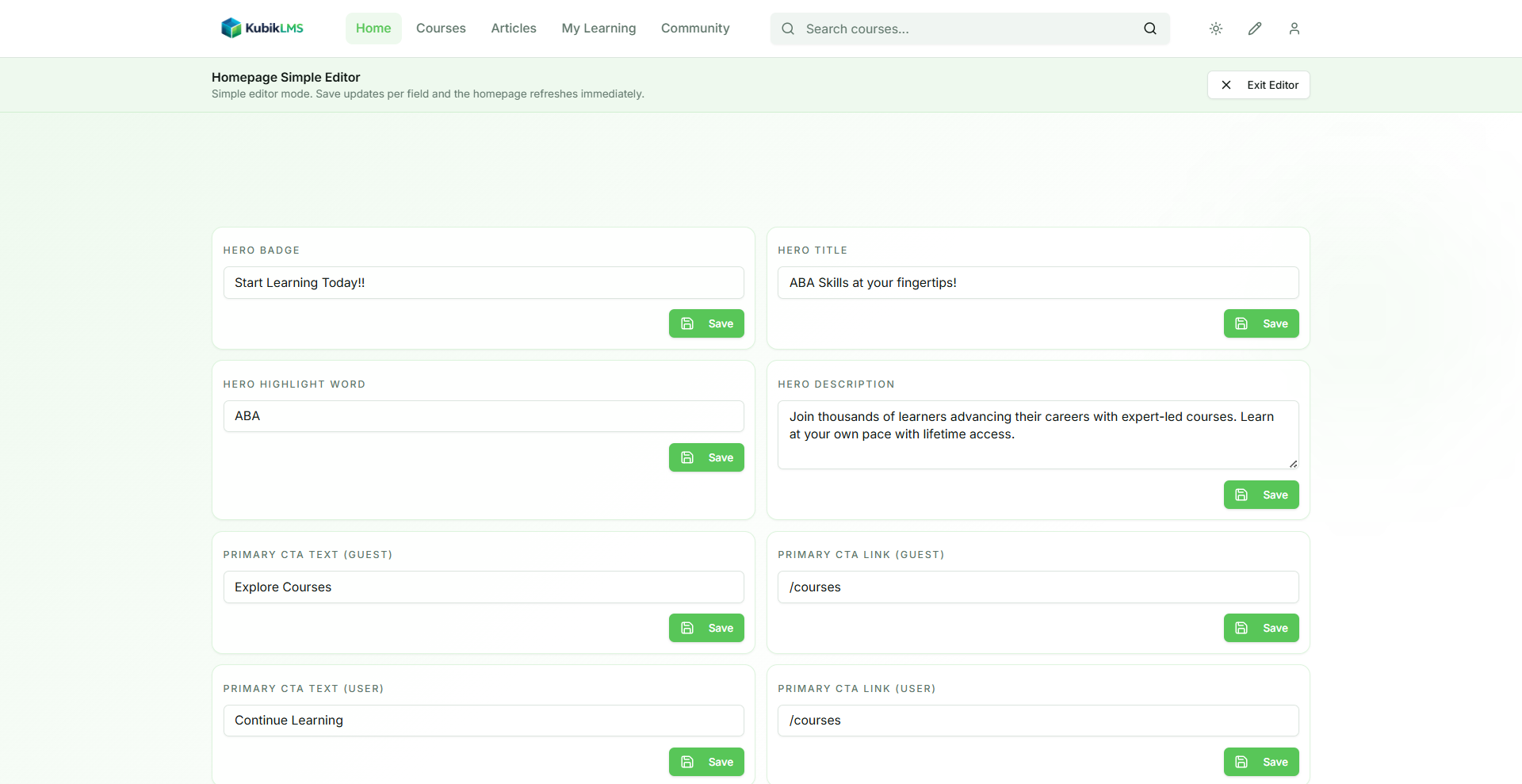The width and height of the screenshot is (1522, 784).
Task: Open the Courses nav item
Action: point(441,29)
